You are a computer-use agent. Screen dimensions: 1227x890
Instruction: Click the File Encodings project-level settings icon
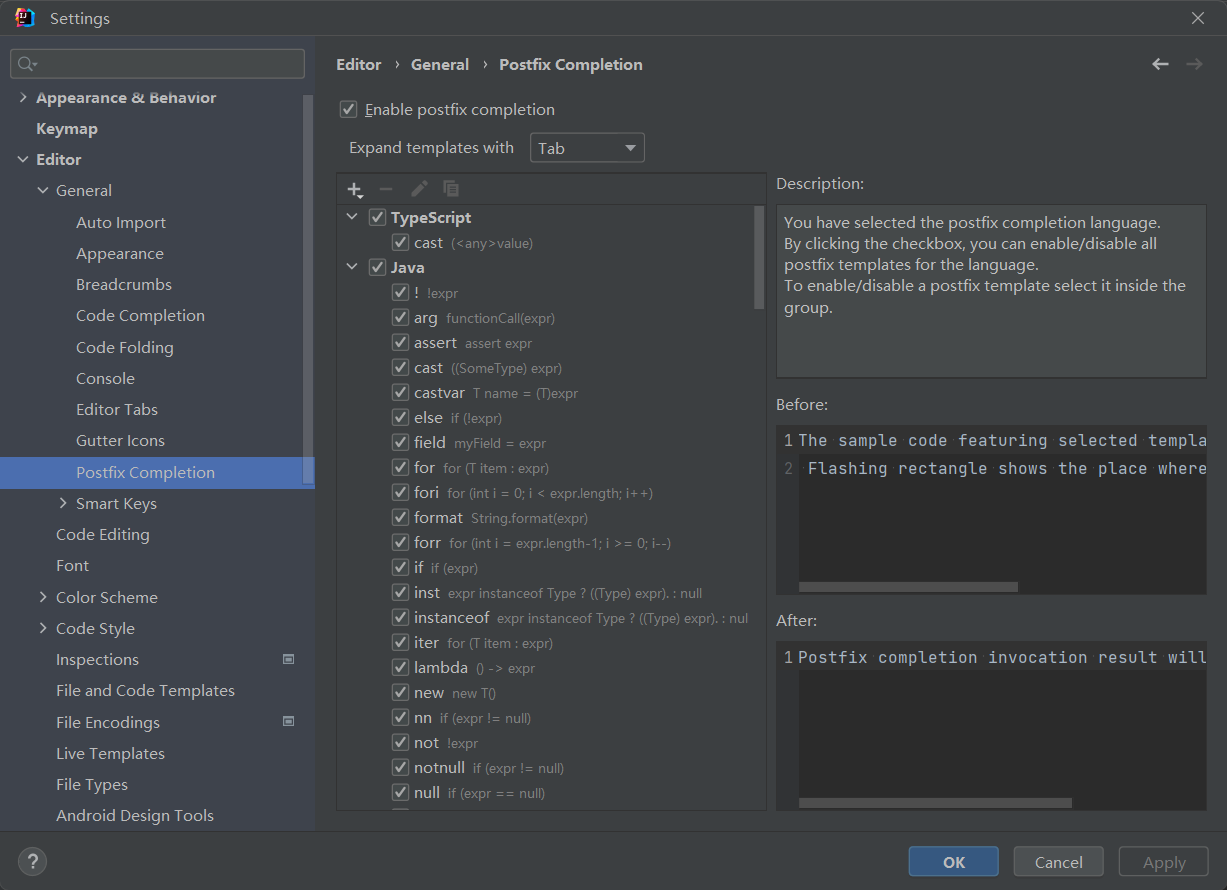pos(289,722)
